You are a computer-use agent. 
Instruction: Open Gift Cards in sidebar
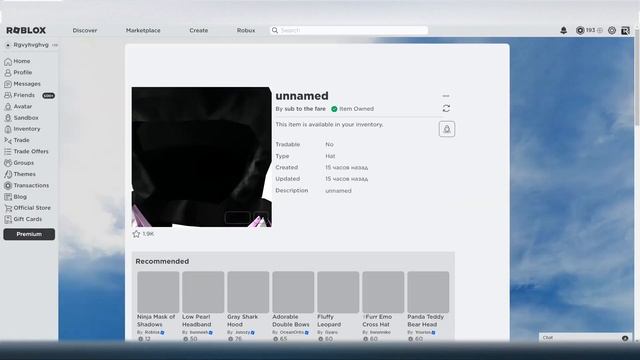pyautogui.click(x=23, y=219)
